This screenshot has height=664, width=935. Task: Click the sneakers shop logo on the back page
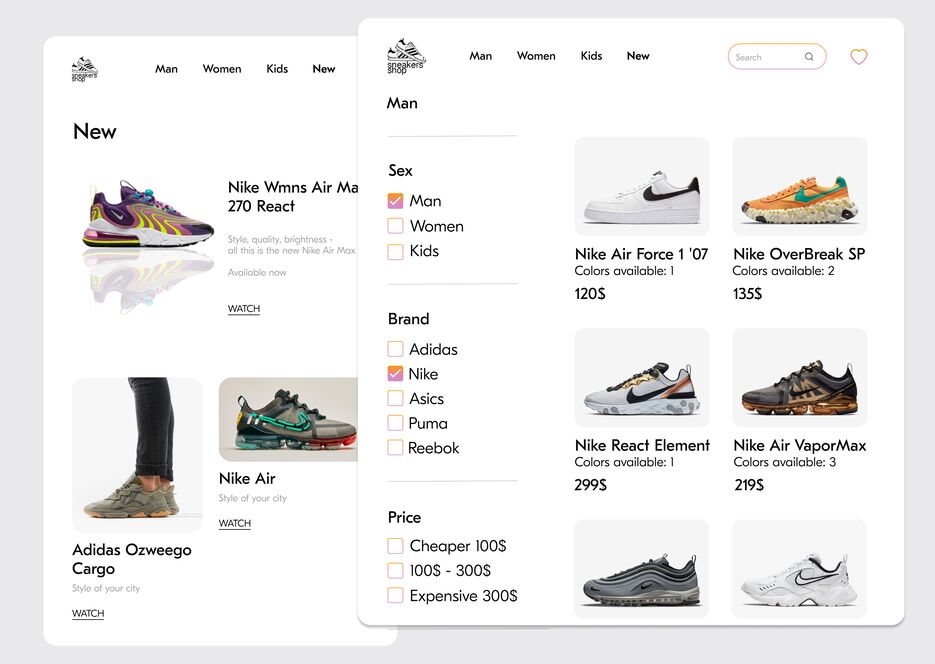tap(85, 69)
